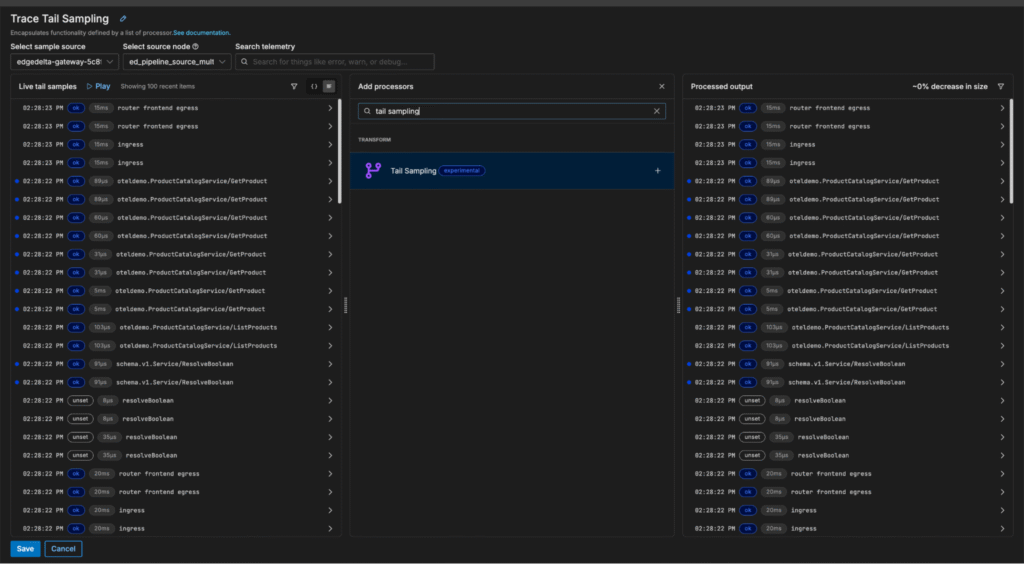Screen dimensions: 1024x564
Task: Switch live samples to JSON braces view
Action: tap(313, 87)
